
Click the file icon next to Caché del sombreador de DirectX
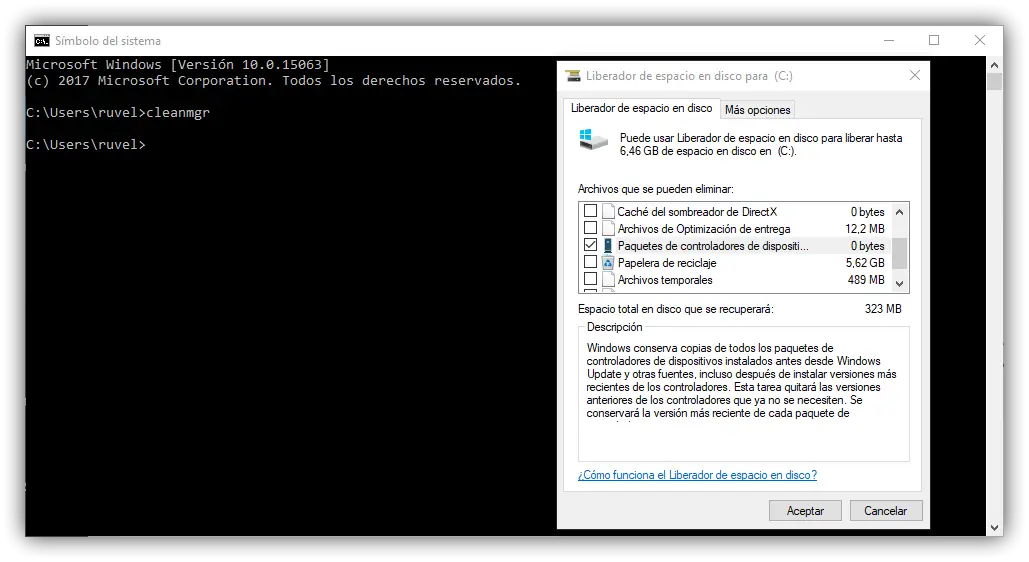click(x=608, y=211)
